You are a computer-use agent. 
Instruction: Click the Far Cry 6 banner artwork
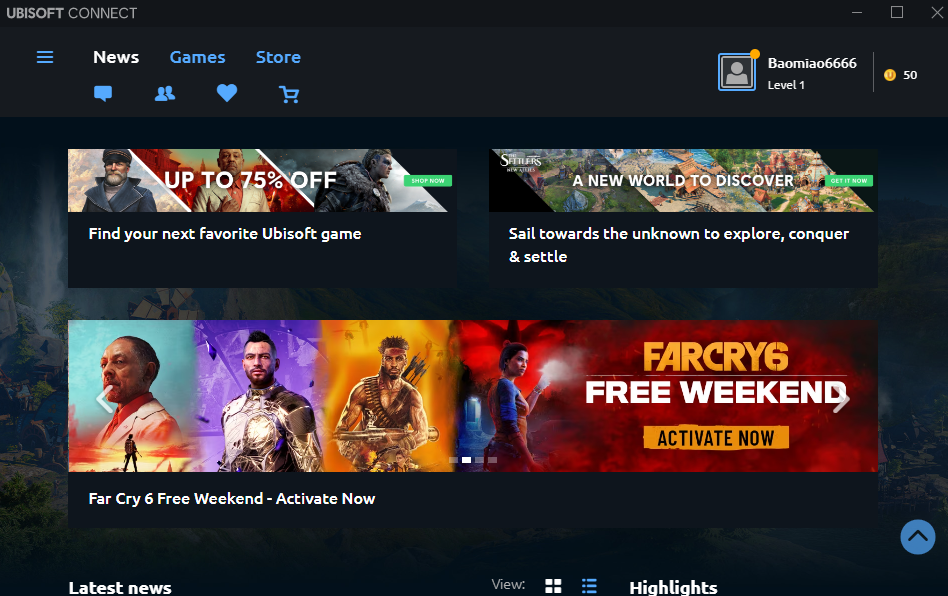pyautogui.click(x=473, y=396)
